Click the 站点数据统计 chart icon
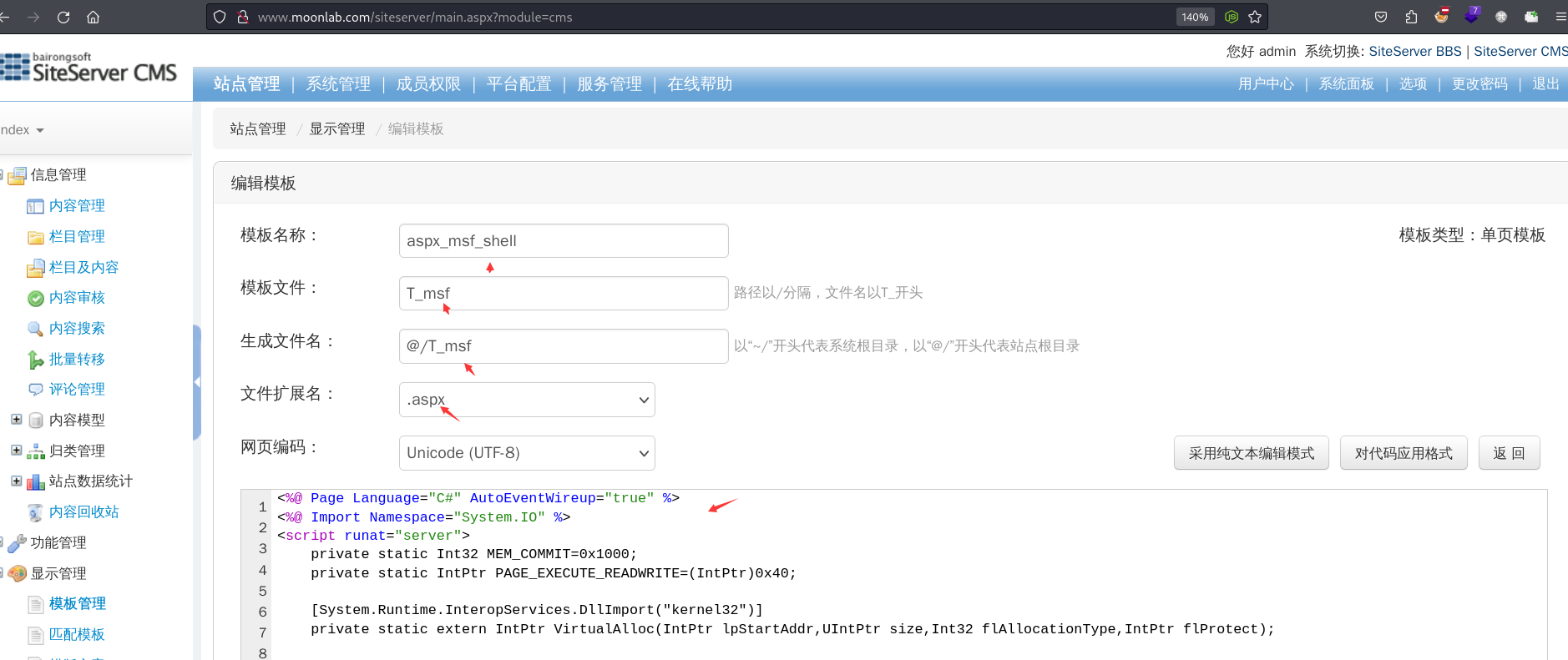Screen dimensions: 1568x660 tap(35, 481)
